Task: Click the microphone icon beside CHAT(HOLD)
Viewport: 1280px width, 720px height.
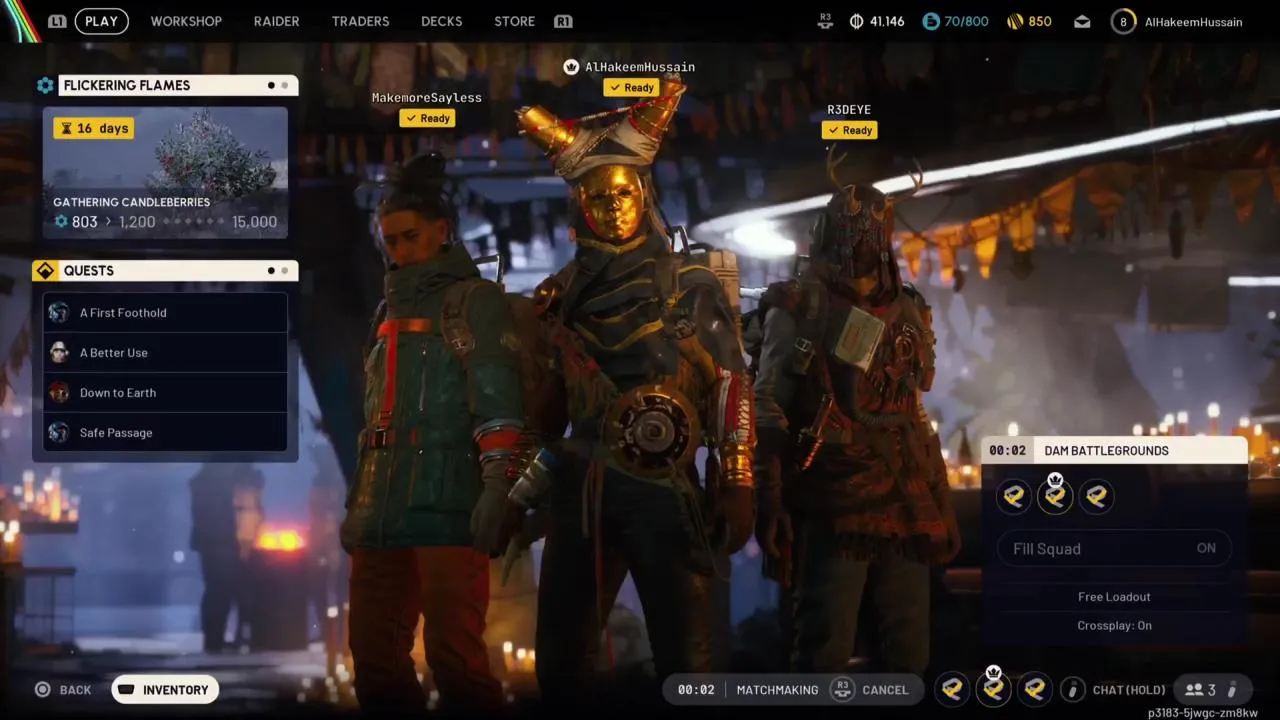Action: (1072, 689)
